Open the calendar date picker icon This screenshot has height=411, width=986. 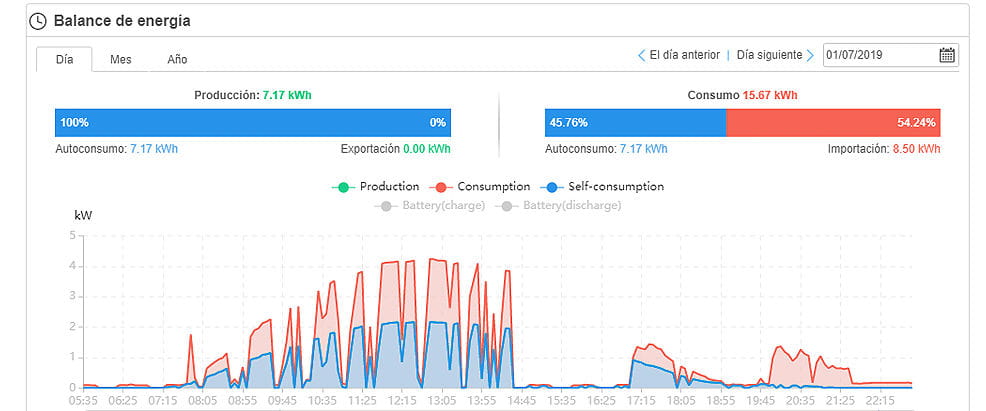pyautogui.click(x=946, y=55)
